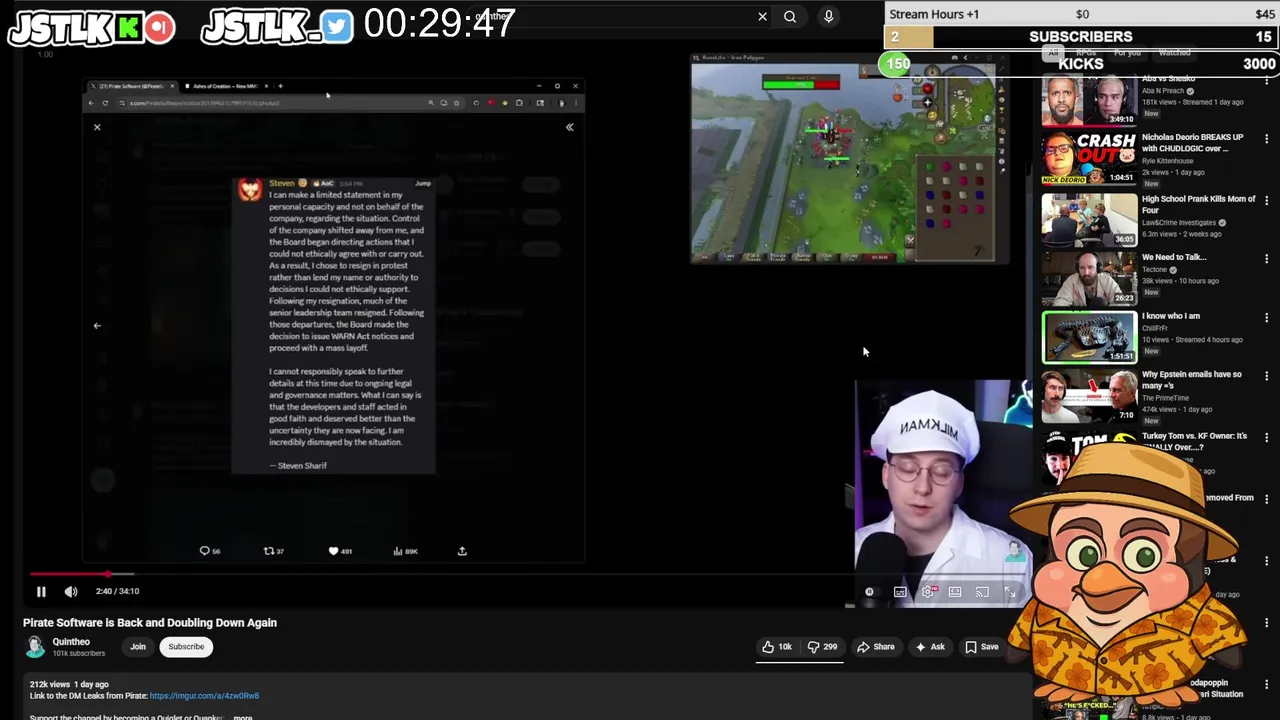Enter fullscreen with the player's fullscreen icon
The height and width of the screenshot is (720, 1280).
point(1010,592)
